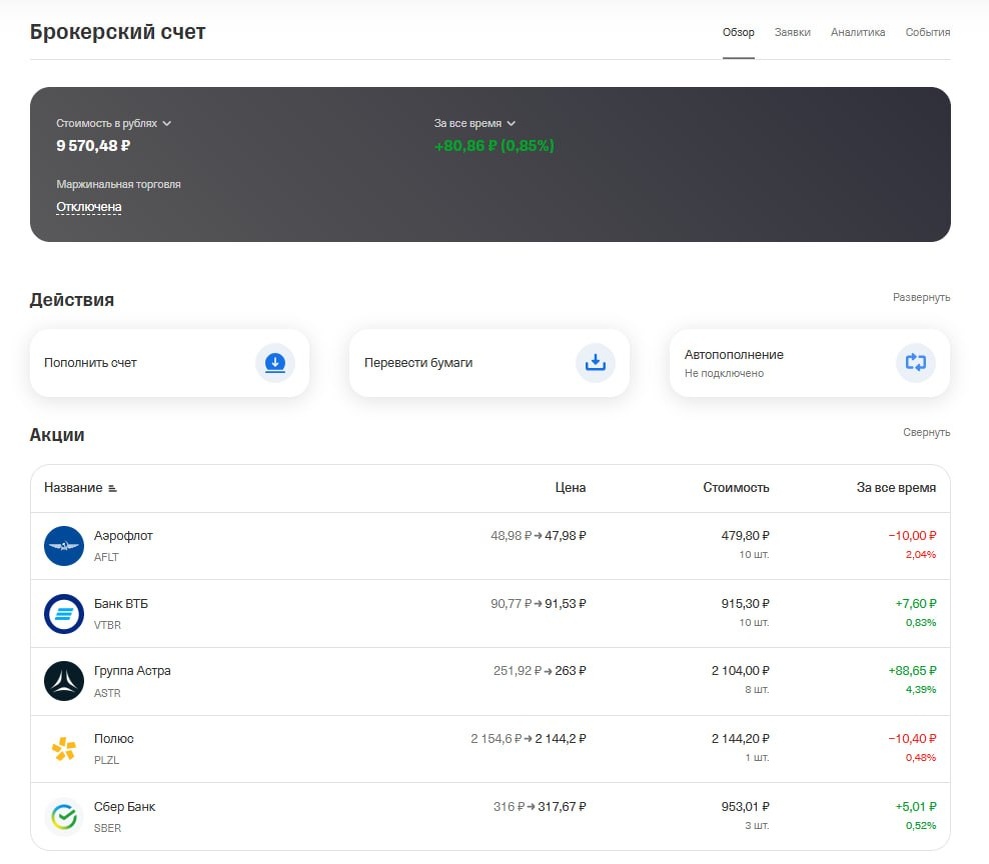
Task: Click the Аэрофлот price 48,98 ₽ → 47,98 ₽
Action: pyautogui.click(x=538, y=535)
